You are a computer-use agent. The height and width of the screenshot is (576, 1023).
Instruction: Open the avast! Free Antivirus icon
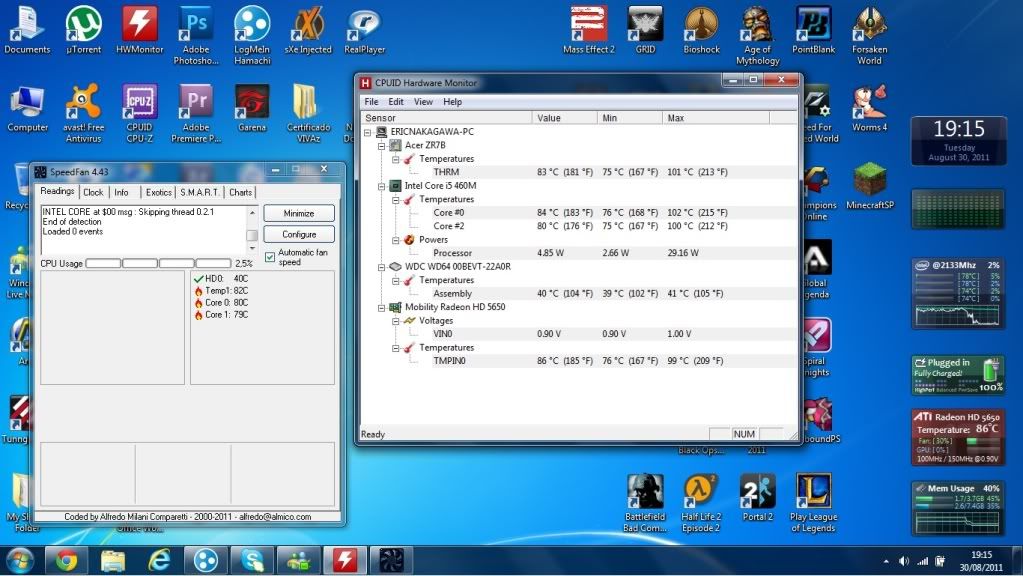tap(84, 113)
